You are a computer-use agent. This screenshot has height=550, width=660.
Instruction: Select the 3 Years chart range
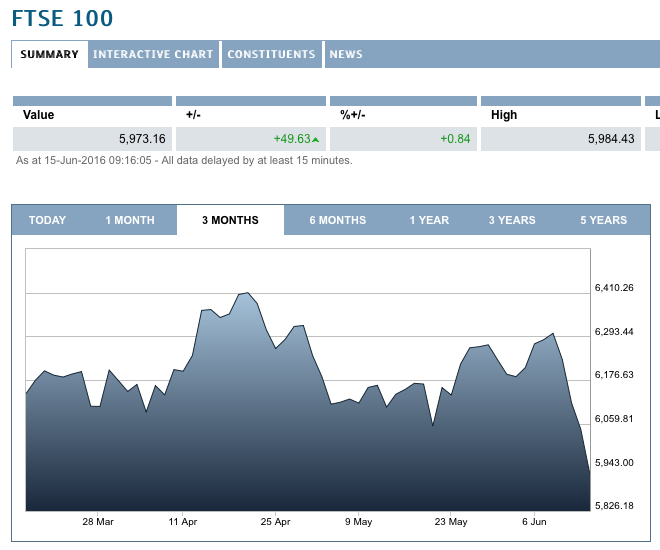click(512, 220)
